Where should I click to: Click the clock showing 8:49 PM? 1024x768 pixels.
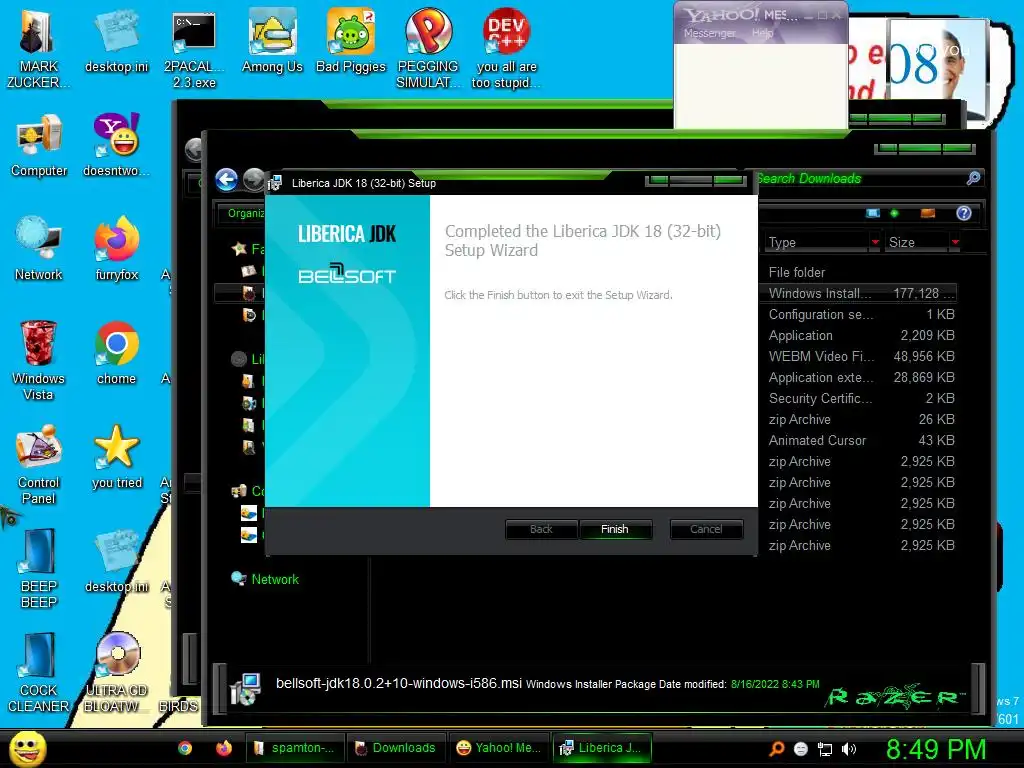[935, 749]
